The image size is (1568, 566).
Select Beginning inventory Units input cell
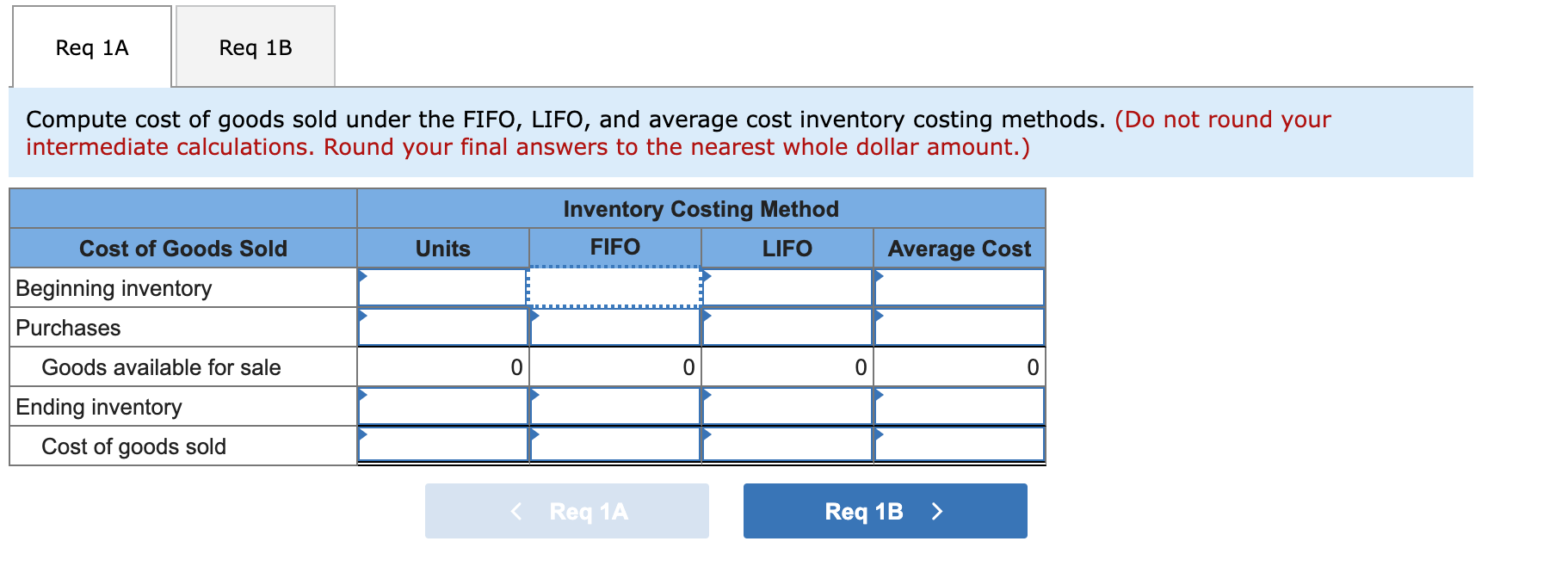pos(442,287)
